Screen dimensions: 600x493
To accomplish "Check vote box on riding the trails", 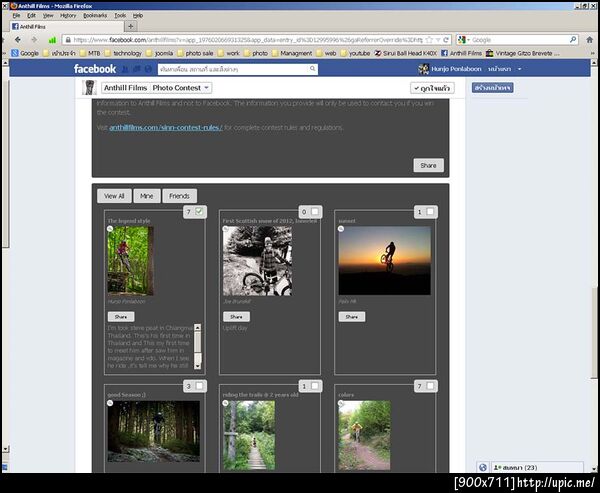I will (x=315, y=386).
